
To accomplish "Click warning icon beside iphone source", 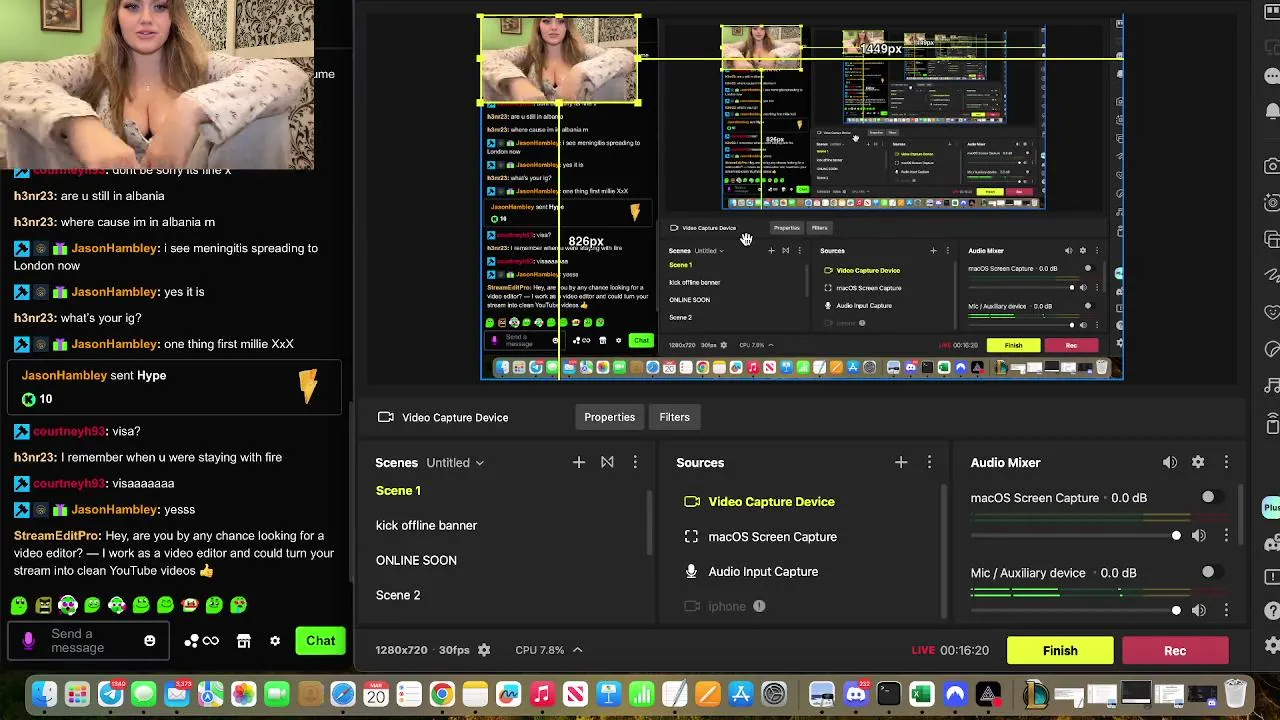I will (x=759, y=606).
